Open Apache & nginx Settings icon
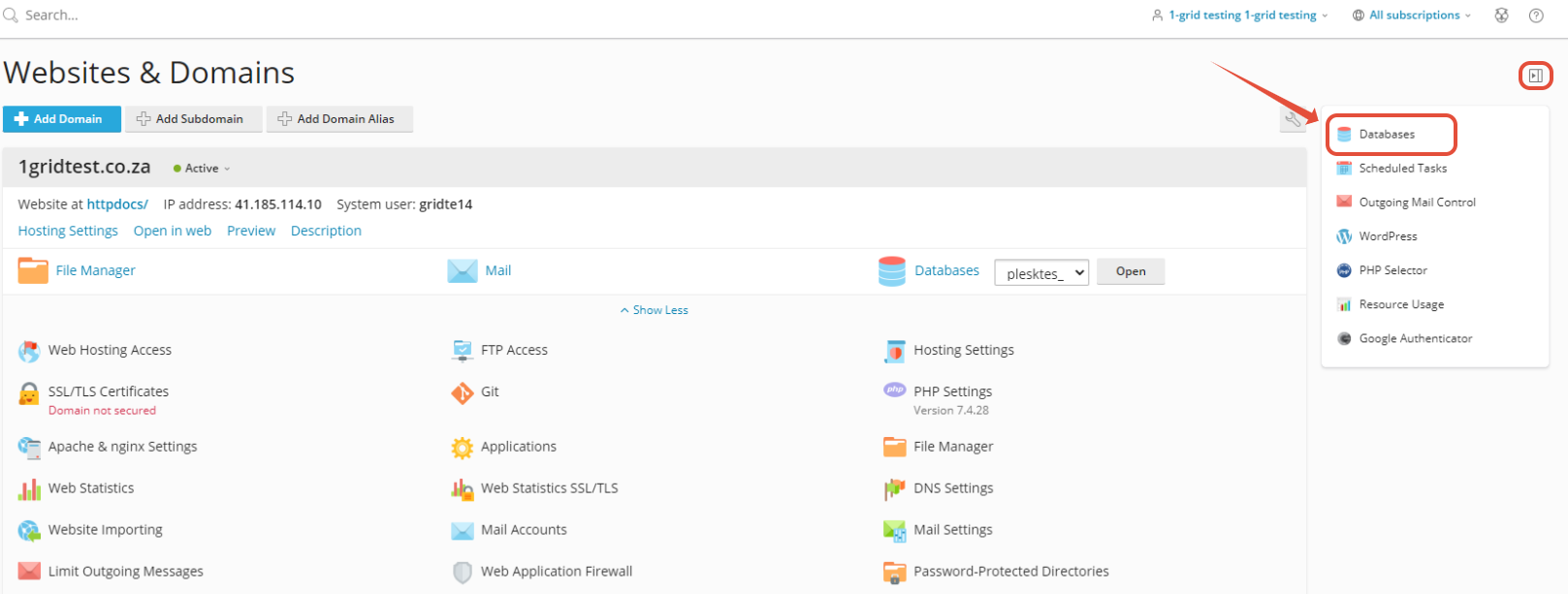Viewport: 1568px width, 594px height. [29, 447]
